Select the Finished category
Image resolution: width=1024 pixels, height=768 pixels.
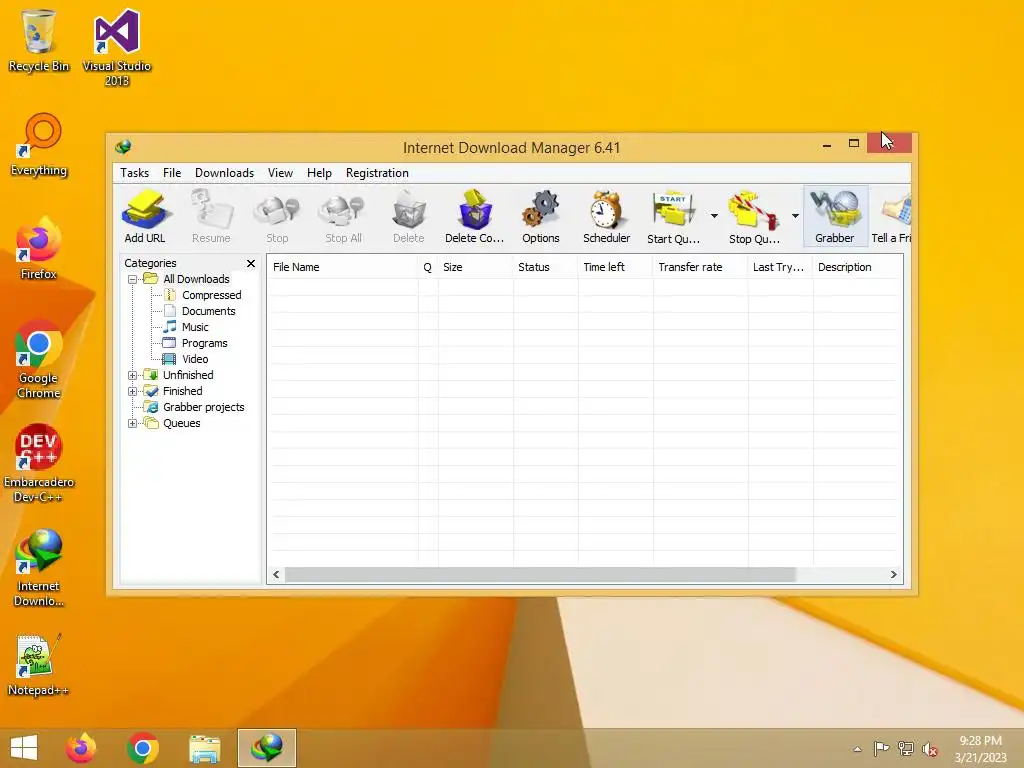click(x=182, y=391)
